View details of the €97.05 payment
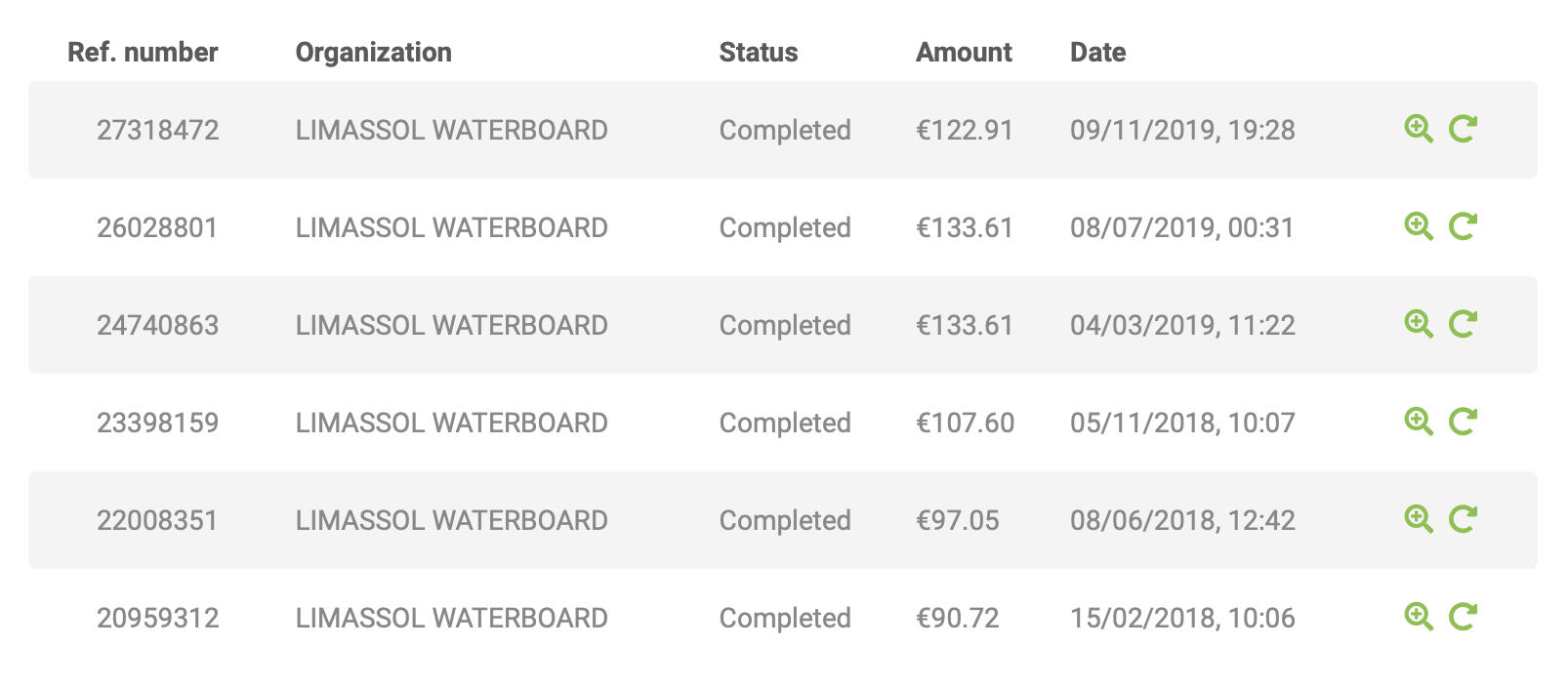Image resolution: width=1568 pixels, height=687 pixels. [x=1419, y=519]
